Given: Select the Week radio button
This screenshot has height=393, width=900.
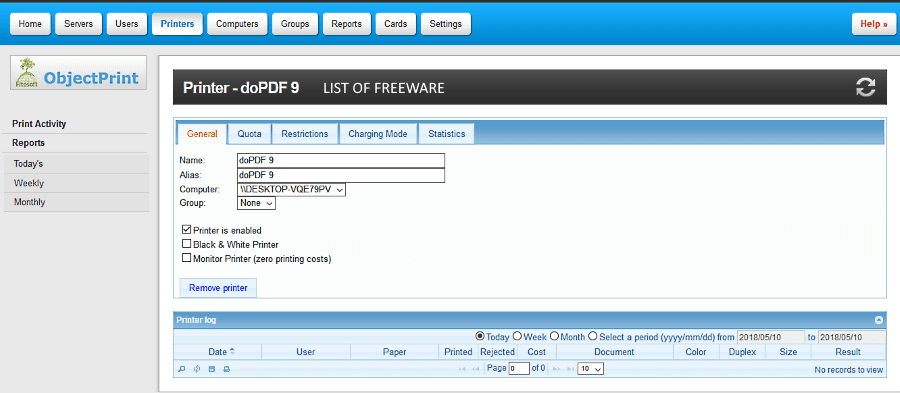Looking at the screenshot, I should [x=517, y=336].
